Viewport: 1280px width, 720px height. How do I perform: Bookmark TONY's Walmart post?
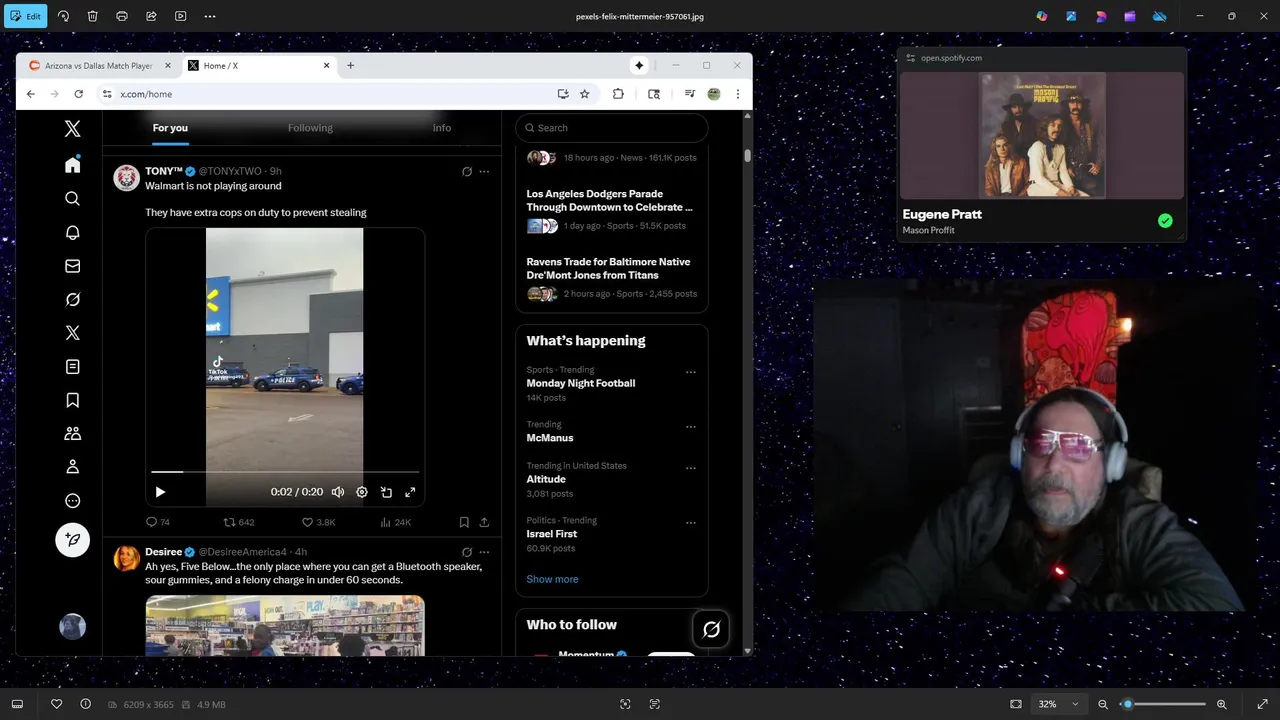pos(464,522)
